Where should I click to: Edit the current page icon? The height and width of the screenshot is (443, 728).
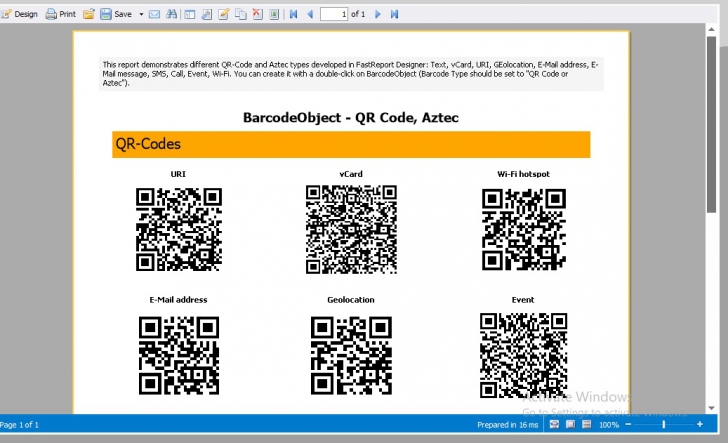click(224, 14)
